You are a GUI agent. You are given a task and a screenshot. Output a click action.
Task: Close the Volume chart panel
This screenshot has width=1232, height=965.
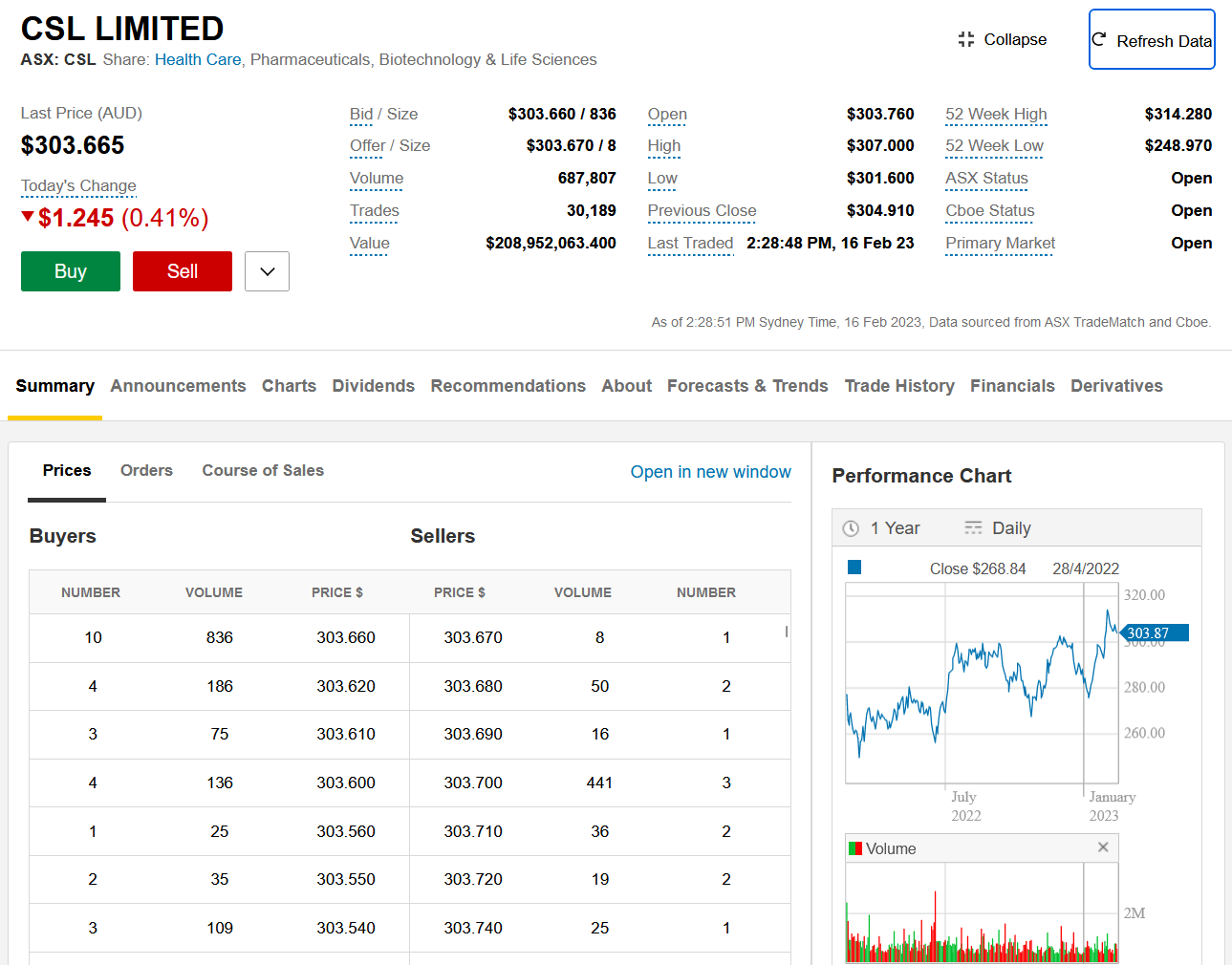point(1103,847)
